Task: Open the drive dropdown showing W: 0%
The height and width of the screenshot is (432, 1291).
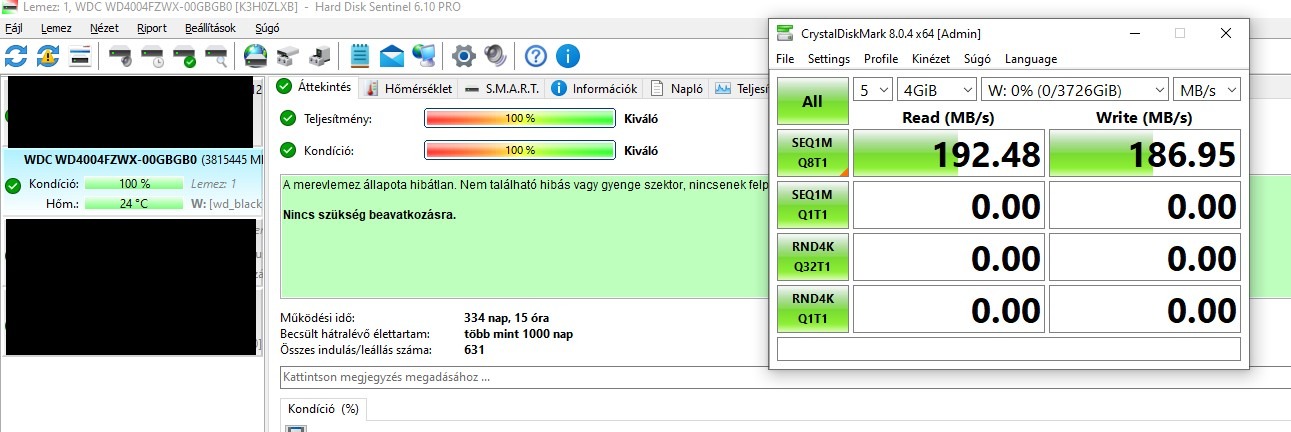Action: (x=1074, y=90)
